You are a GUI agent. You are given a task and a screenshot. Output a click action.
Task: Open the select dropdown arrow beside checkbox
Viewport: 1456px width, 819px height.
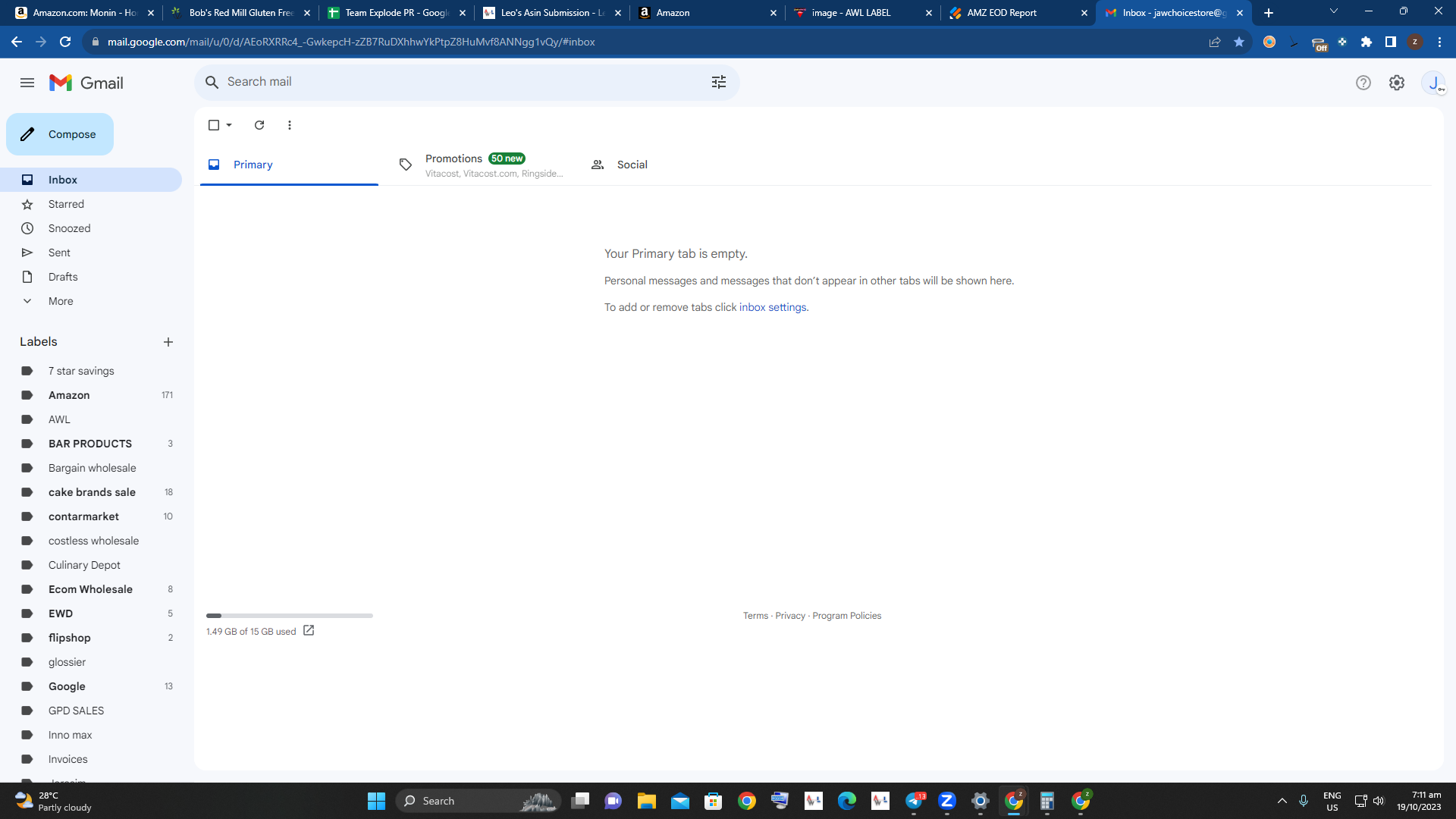tap(229, 125)
